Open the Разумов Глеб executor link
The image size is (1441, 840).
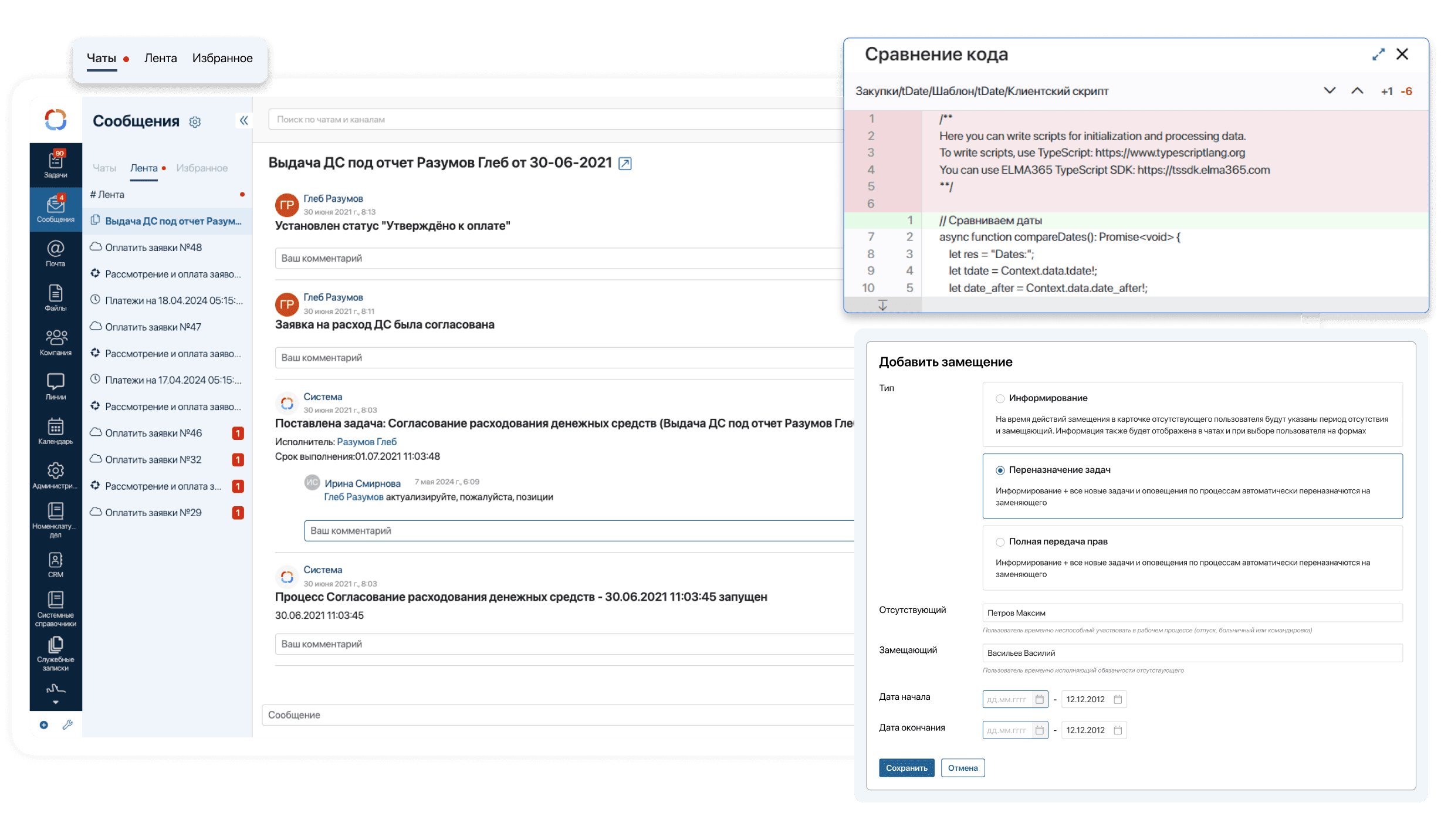click(x=367, y=442)
